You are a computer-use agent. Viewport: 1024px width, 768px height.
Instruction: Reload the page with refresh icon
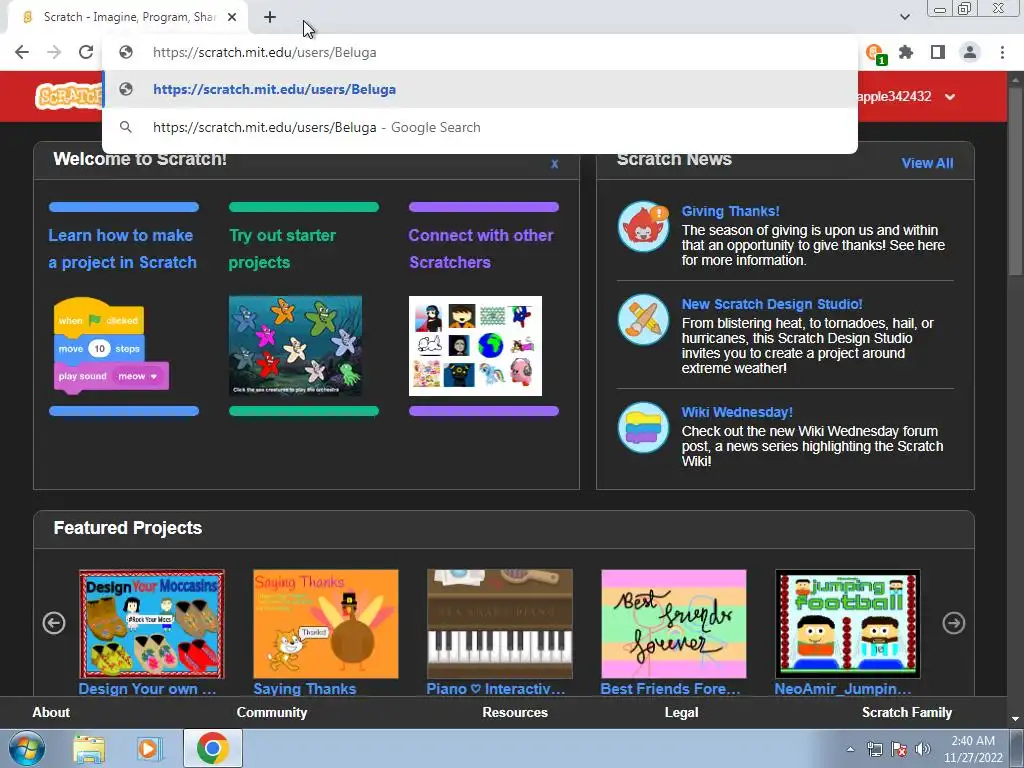pyautogui.click(x=86, y=52)
